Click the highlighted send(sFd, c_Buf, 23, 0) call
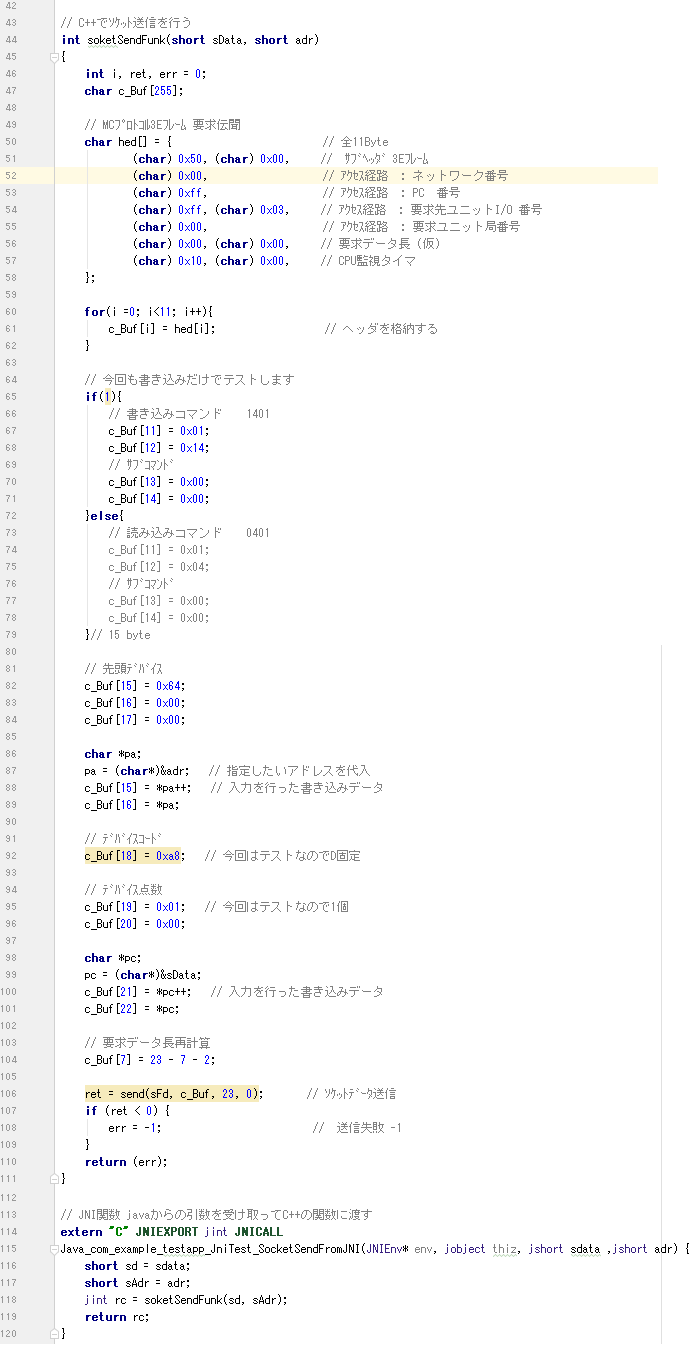The width and height of the screenshot is (698, 1345). [x=174, y=1094]
